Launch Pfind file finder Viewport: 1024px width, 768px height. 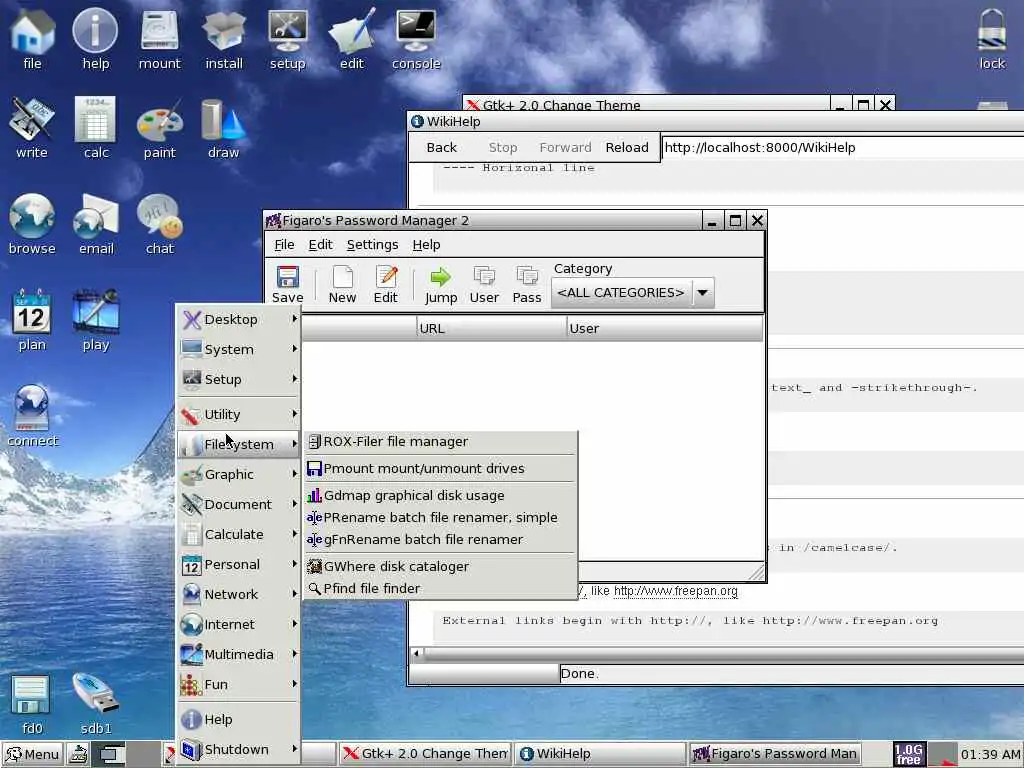[441, 589]
